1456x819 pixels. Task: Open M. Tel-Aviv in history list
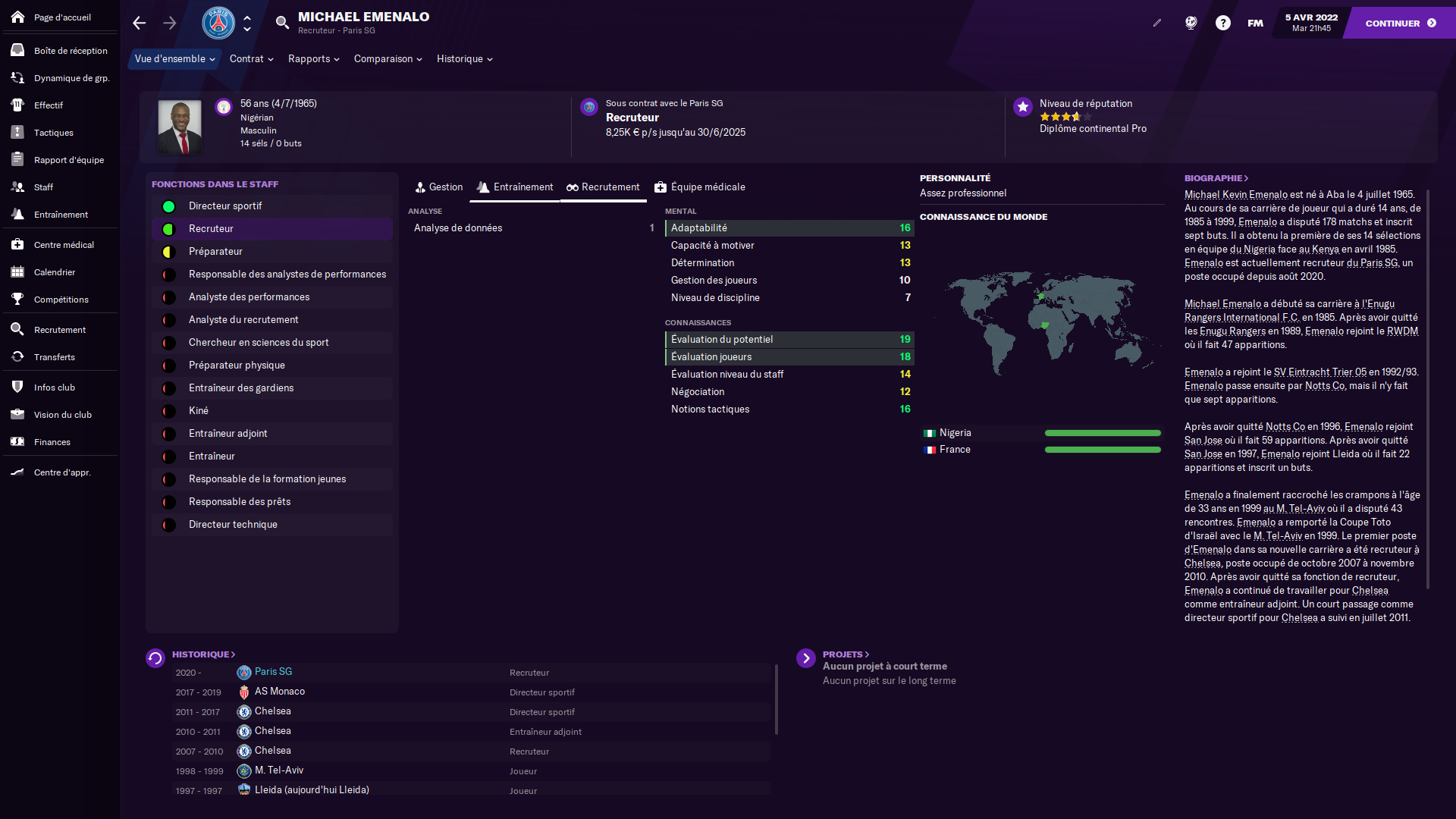coord(279,770)
